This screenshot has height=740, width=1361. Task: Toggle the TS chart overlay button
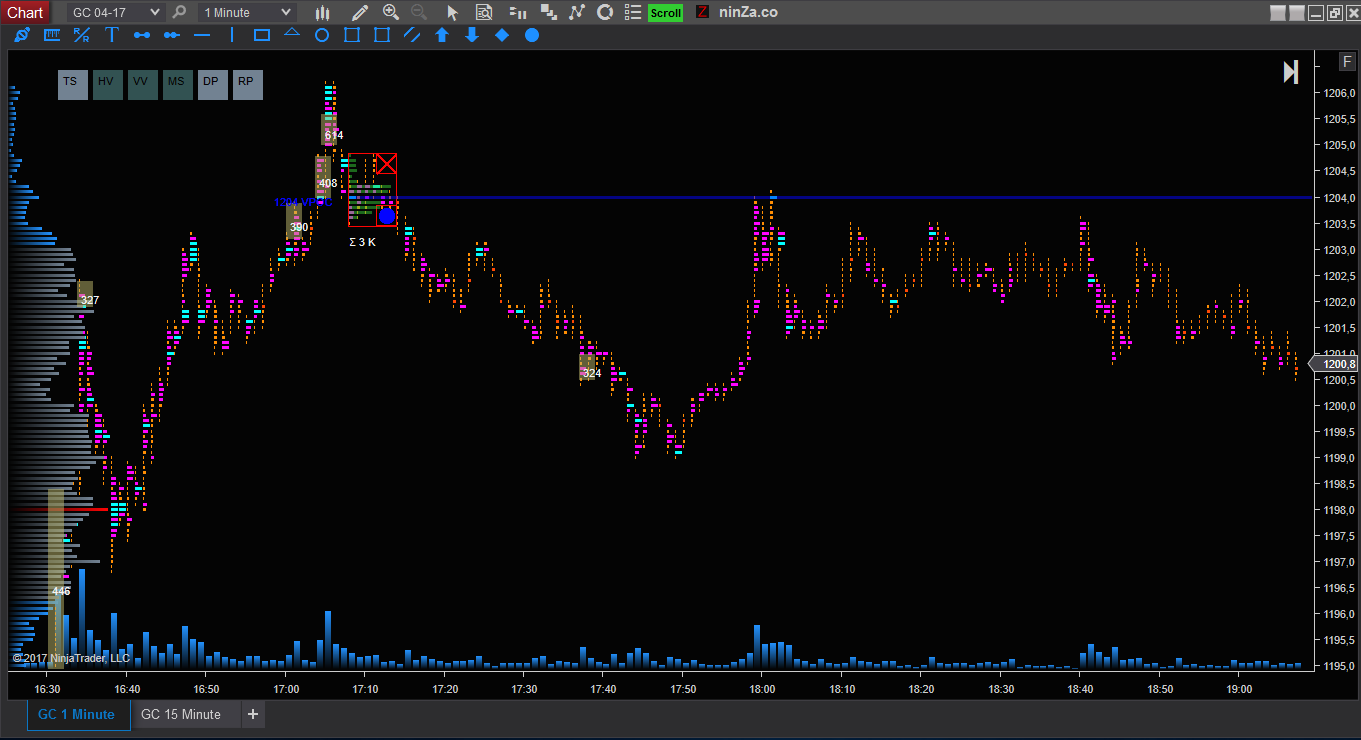pyautogui.click(x=72, y=84)
